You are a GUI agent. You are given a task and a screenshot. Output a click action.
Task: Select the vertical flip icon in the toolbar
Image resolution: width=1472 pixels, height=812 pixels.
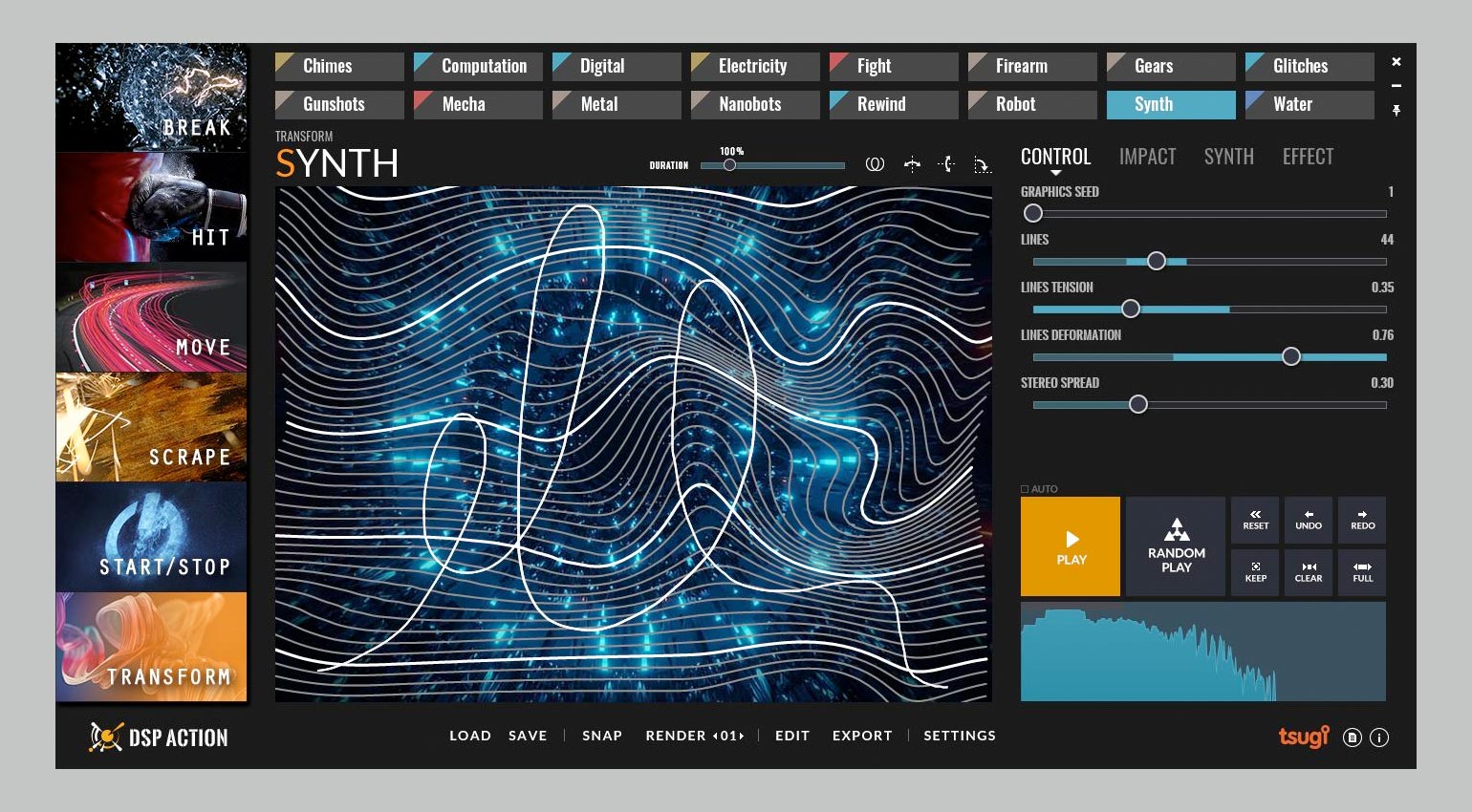point(946,163)
